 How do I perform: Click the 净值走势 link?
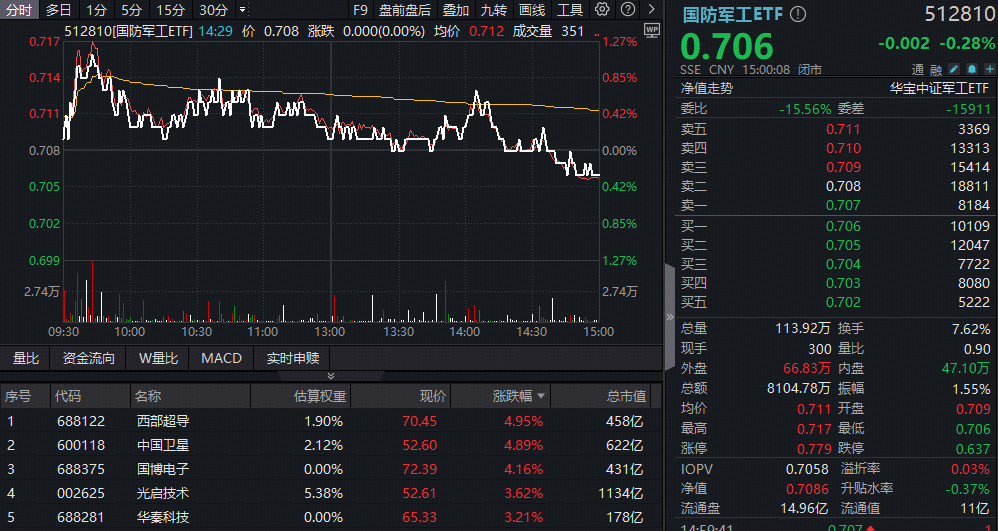[x=706, y=88]
